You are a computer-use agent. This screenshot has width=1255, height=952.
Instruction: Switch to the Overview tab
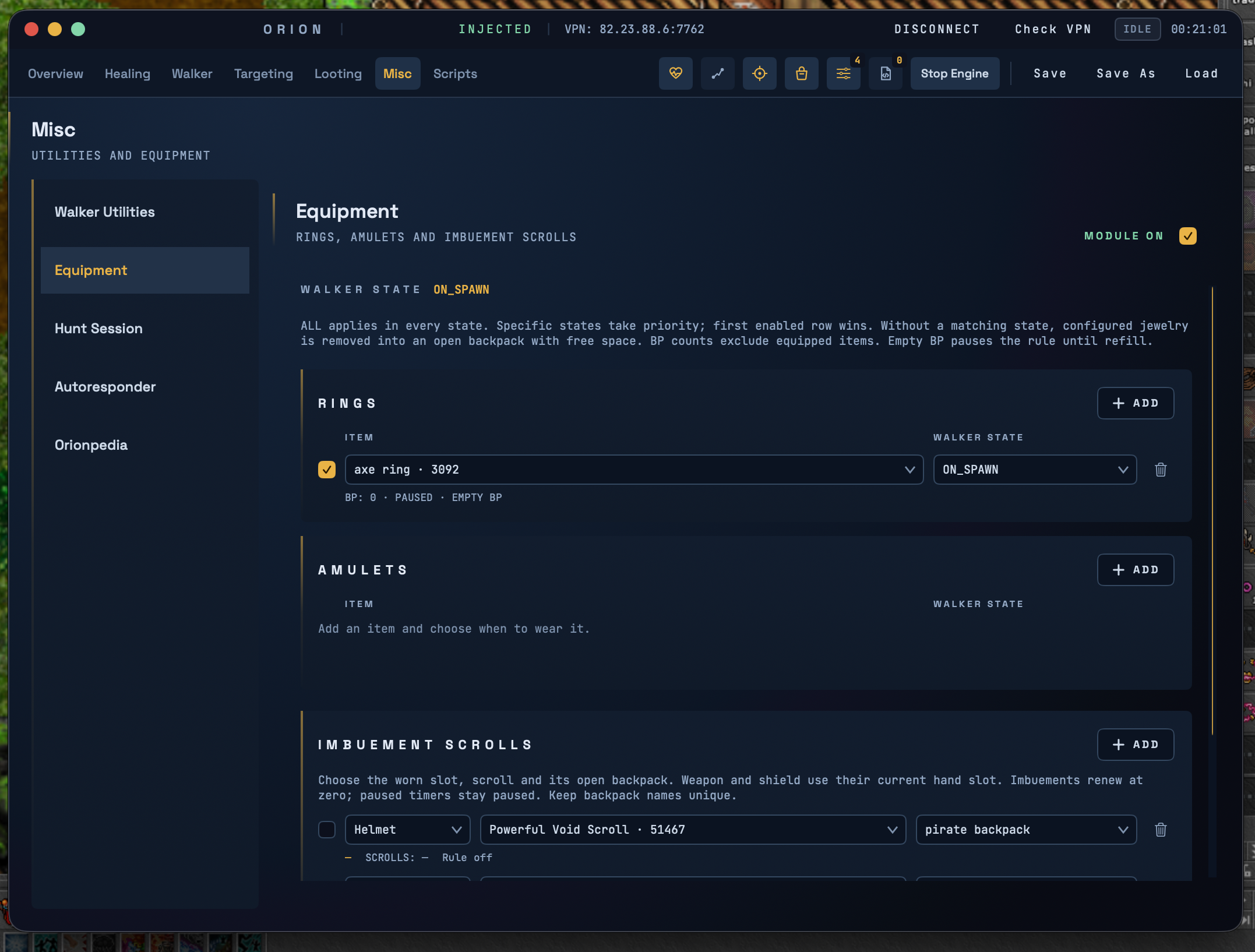[x=55, y=73]
